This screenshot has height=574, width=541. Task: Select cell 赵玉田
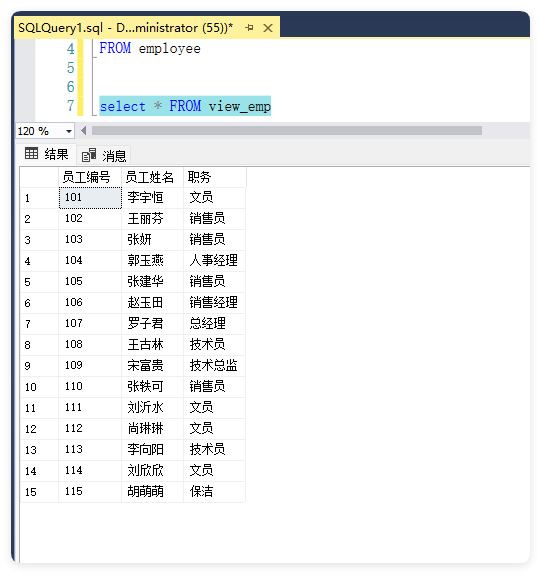click(x=152, y=303)
